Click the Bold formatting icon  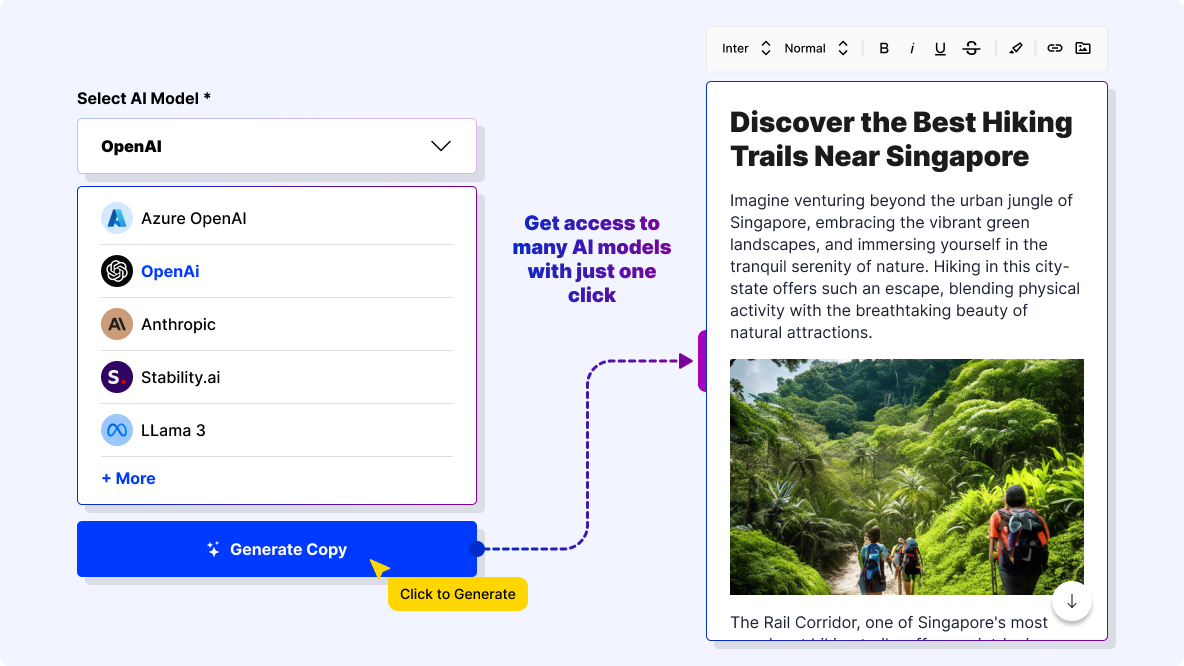coord(884,48)
